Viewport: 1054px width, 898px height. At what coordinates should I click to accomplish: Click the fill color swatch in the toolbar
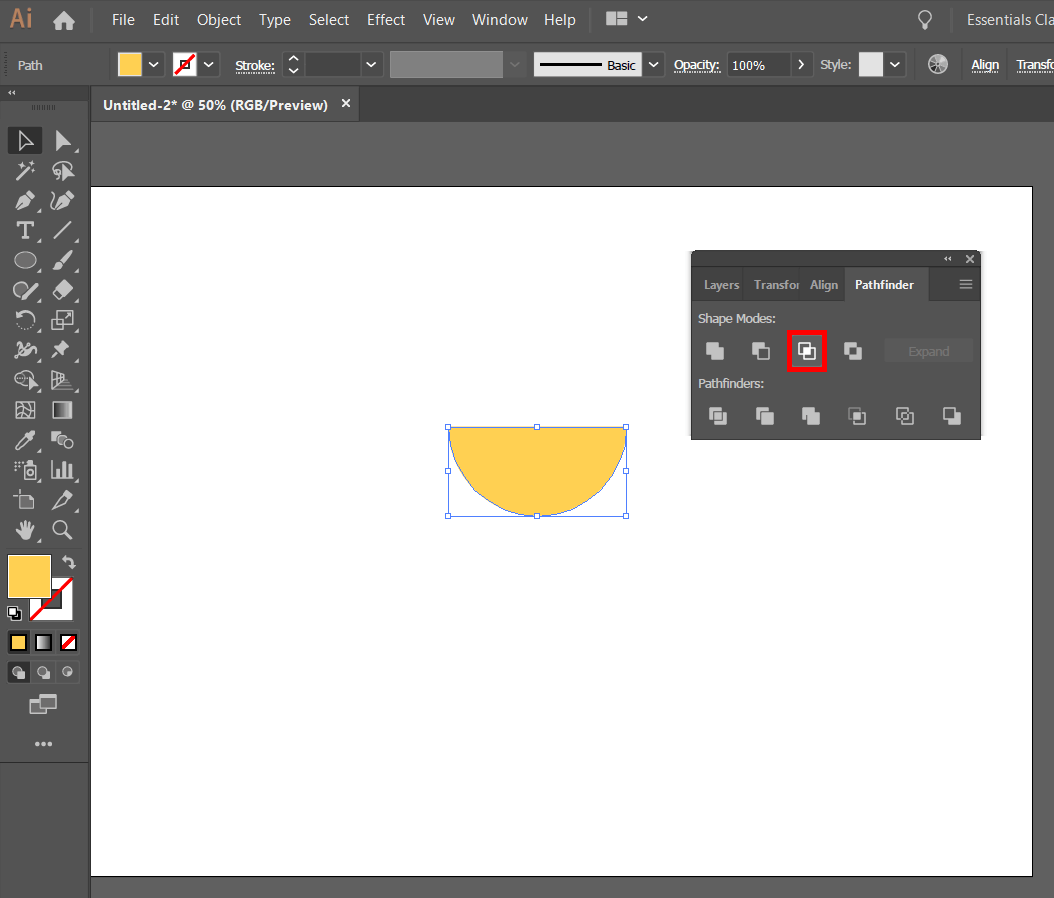pos(29,576)
